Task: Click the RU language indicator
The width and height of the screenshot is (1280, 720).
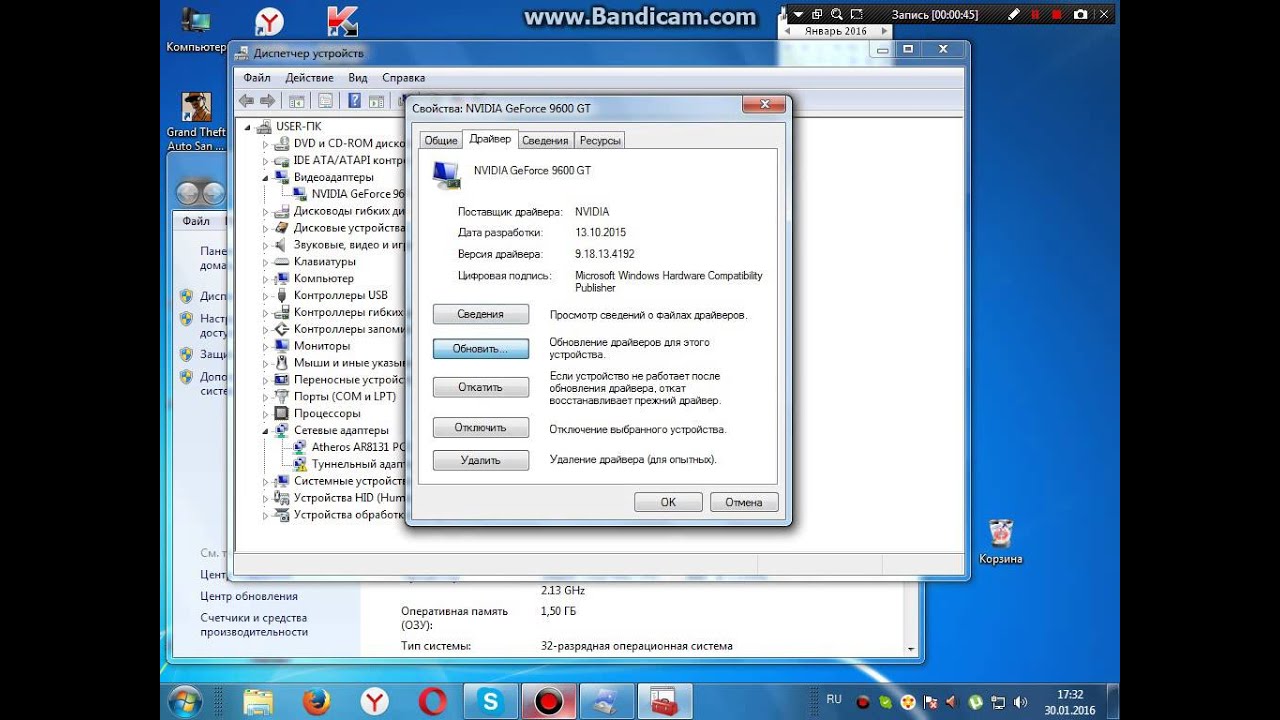Action: [834, 699]
